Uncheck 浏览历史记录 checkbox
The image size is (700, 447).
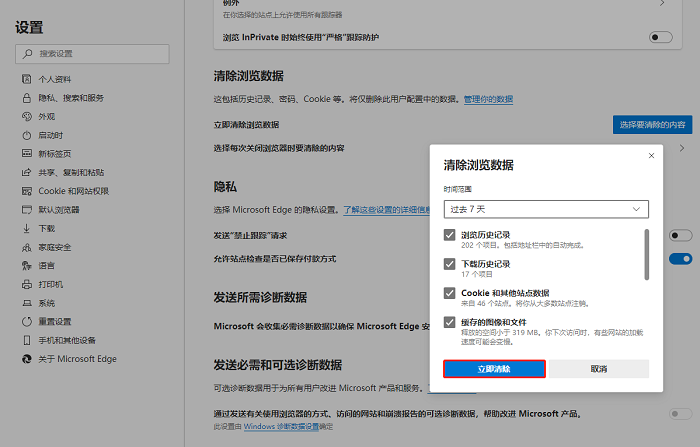point(450,235)
